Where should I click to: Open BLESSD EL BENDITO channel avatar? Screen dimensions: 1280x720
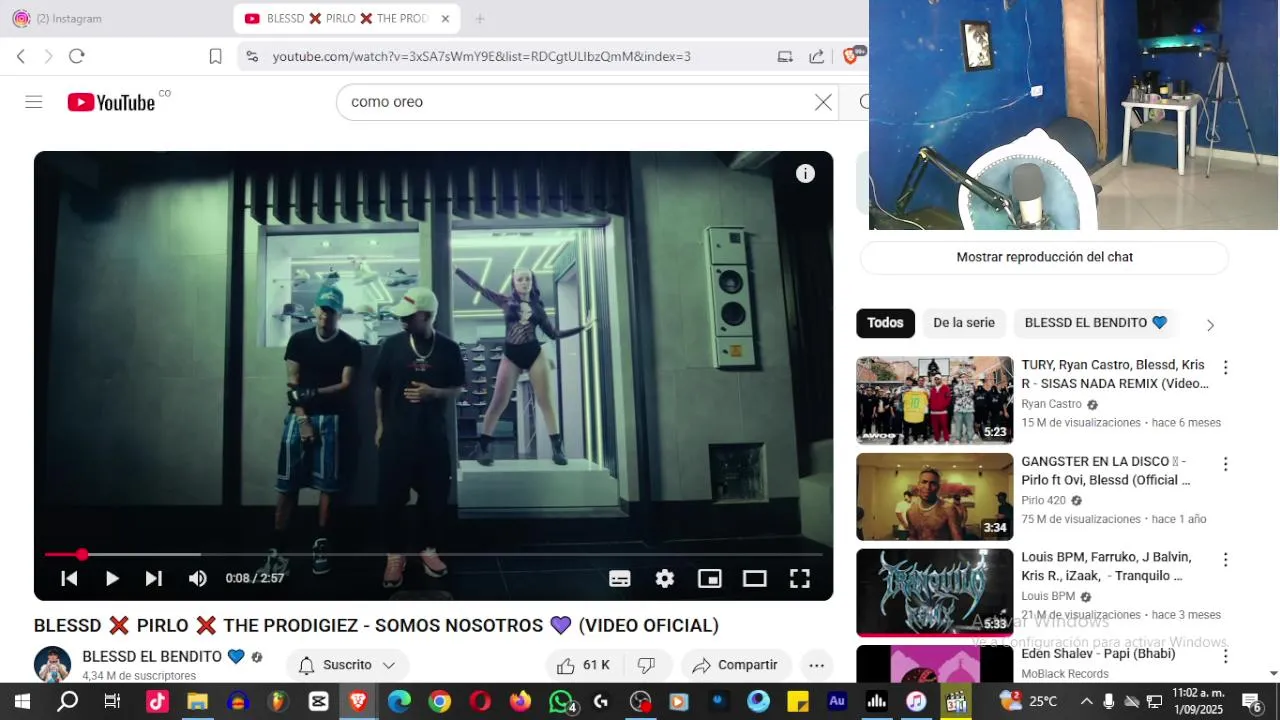point(53,665)
